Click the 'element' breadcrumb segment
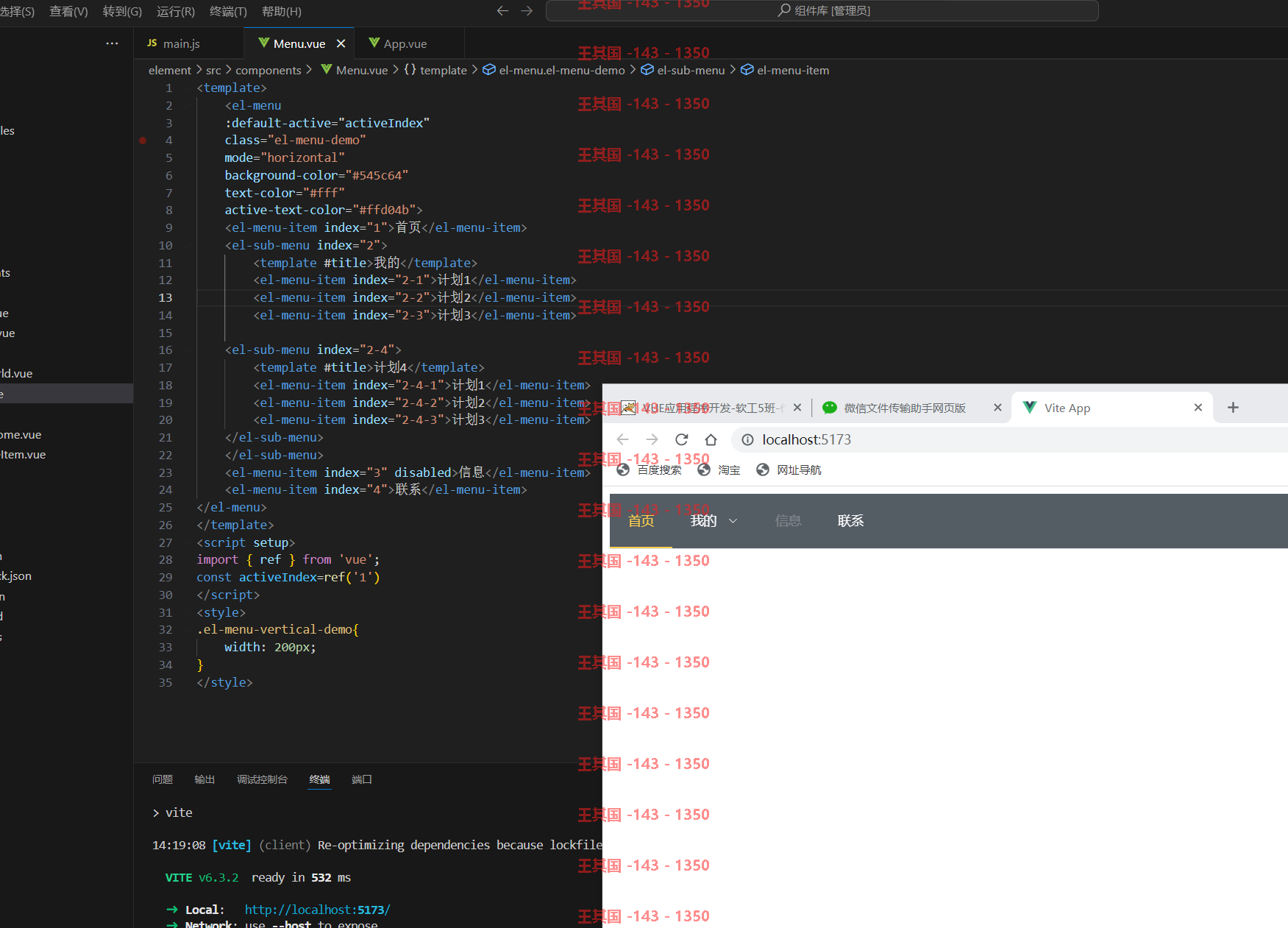The width and height of the screenshot is (1288, 928). pos(169,70)
